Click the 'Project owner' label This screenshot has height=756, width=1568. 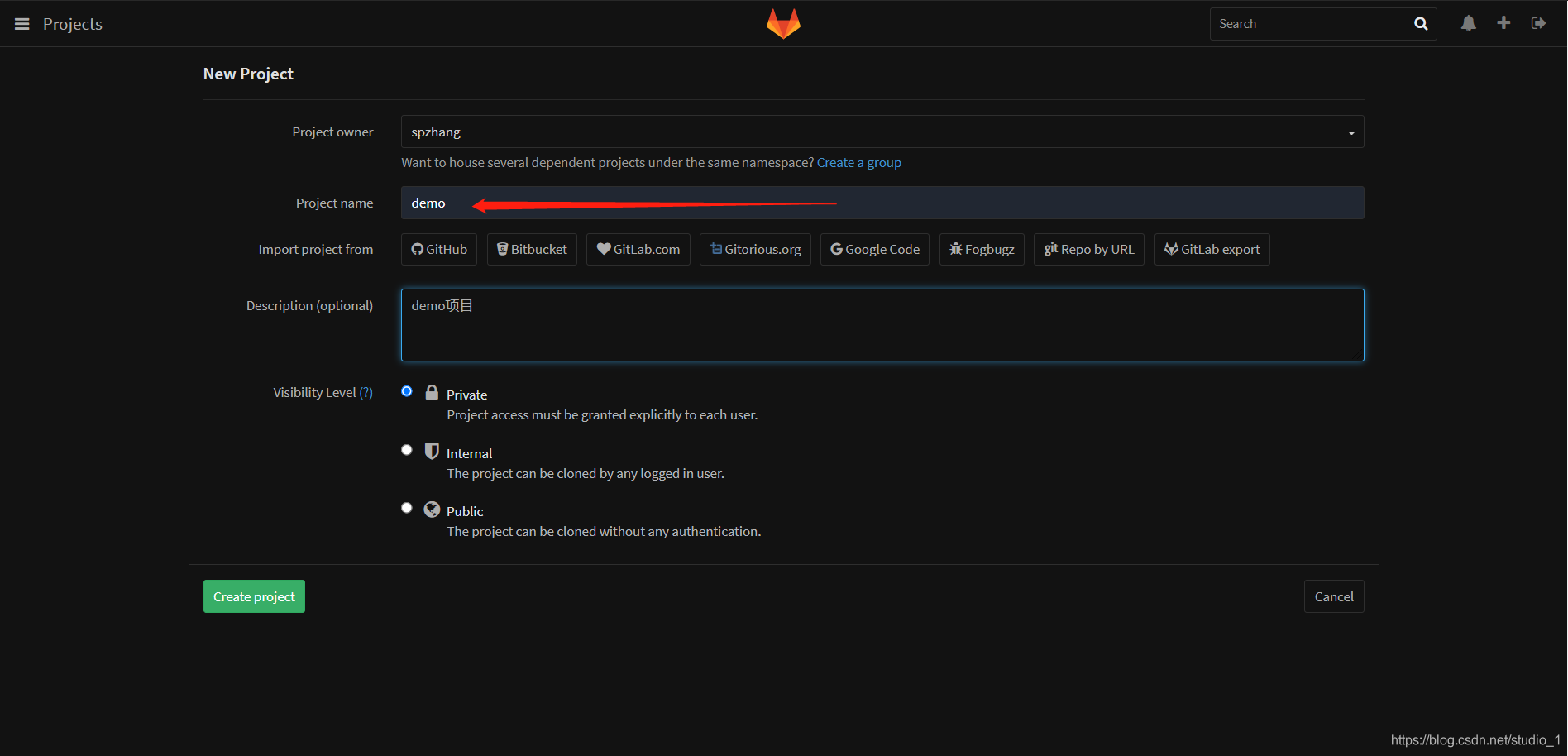click(332, 132)
